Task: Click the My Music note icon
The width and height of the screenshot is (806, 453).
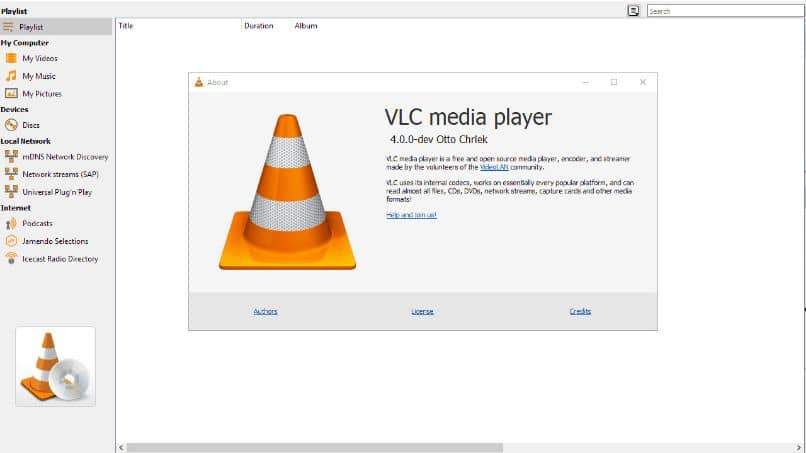Action: (x=11, y=76)
